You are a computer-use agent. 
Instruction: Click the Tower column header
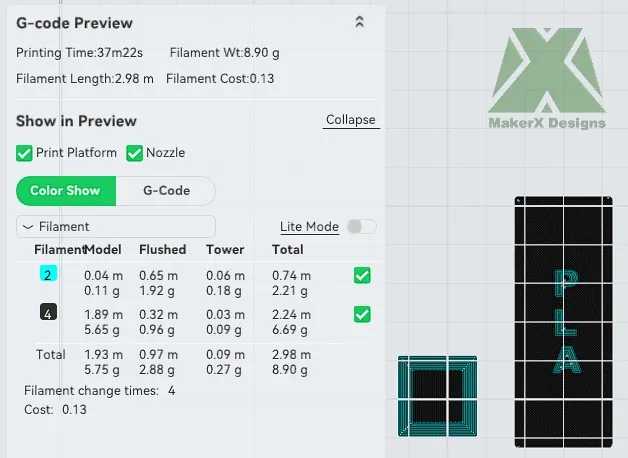tap(225, 250)
